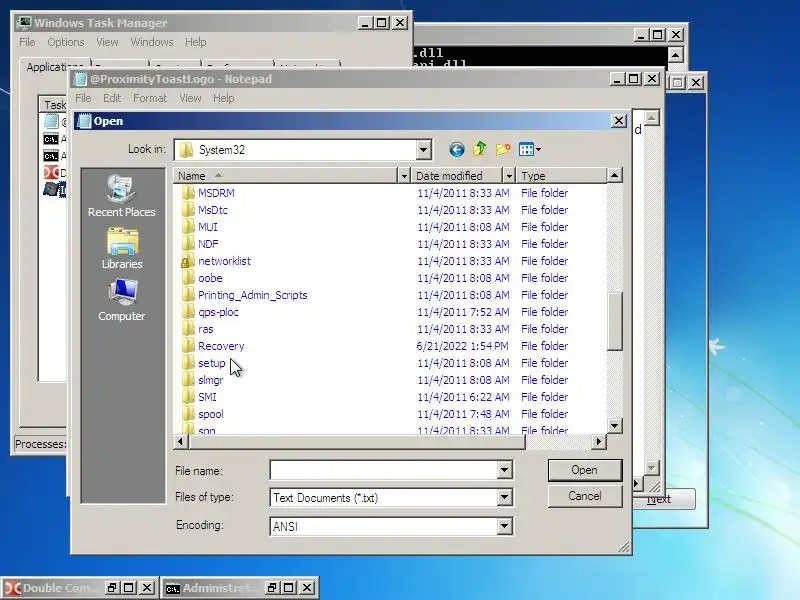This screenshot has width=800, height=600.
Task: Select the ras folder
Action: pyautogui.click(x=206, y=329)
